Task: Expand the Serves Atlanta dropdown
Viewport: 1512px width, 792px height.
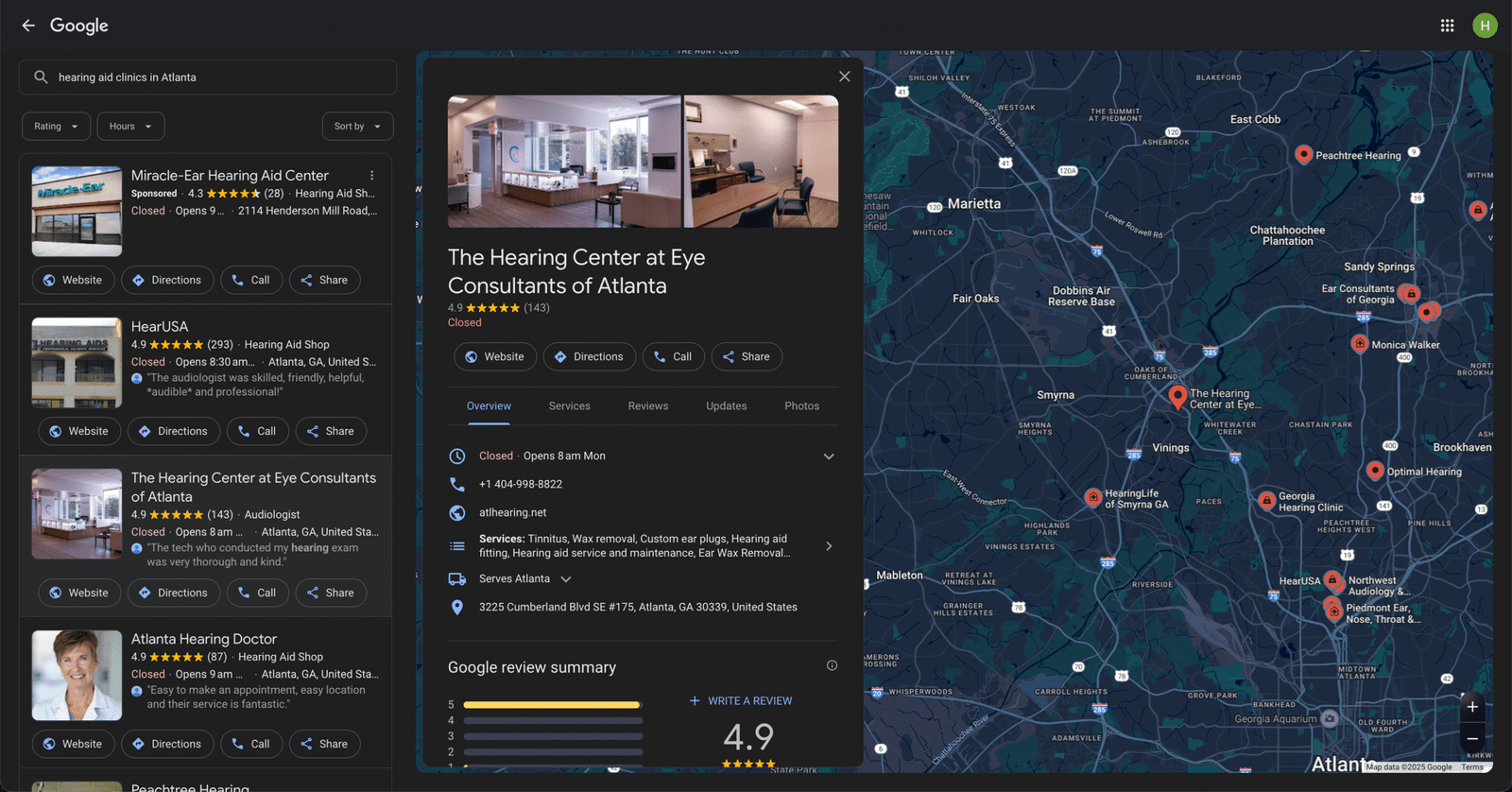Action: click(566, 579)
